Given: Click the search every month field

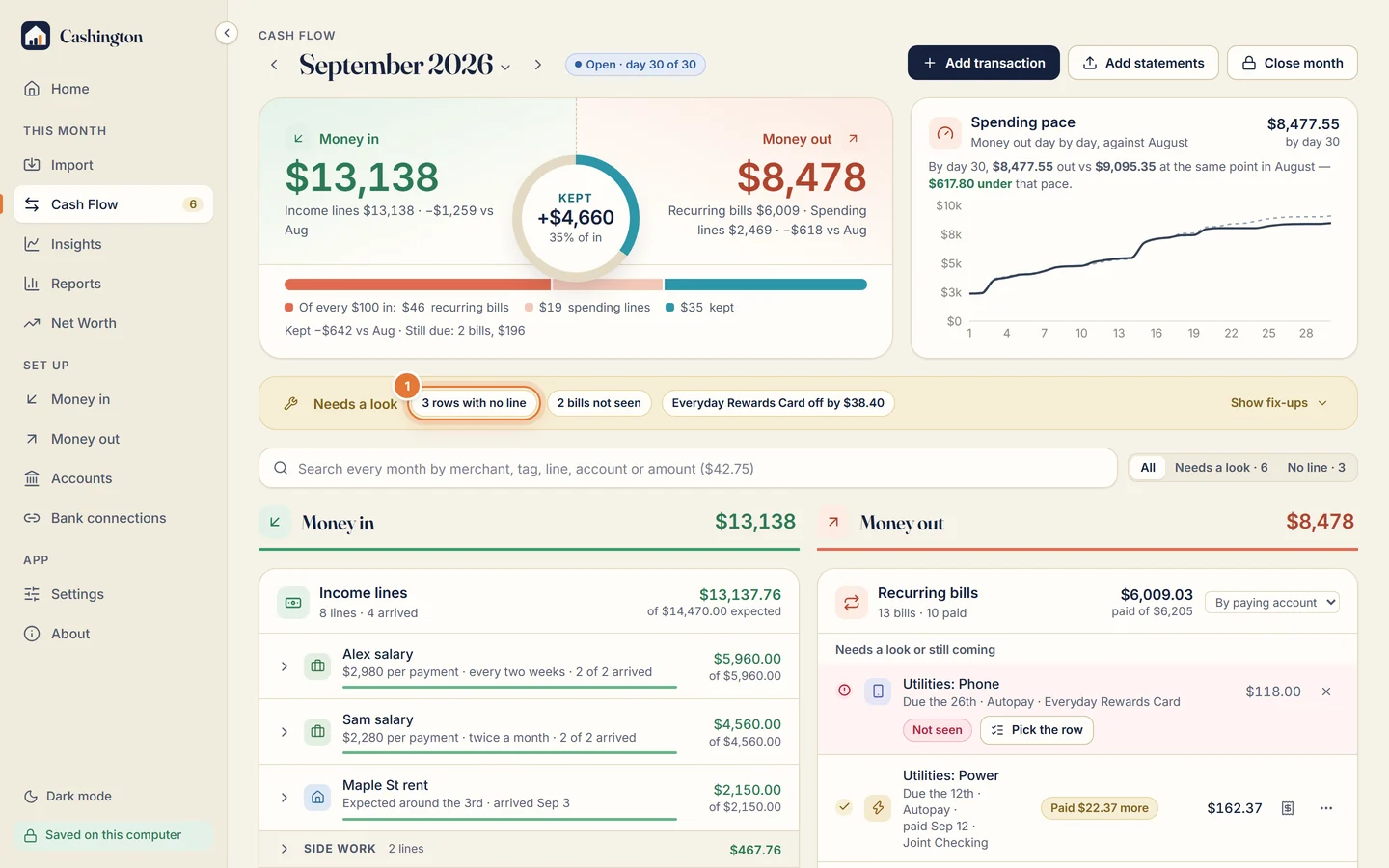Looking at the screenshot, I should click(x=688, y=469).
